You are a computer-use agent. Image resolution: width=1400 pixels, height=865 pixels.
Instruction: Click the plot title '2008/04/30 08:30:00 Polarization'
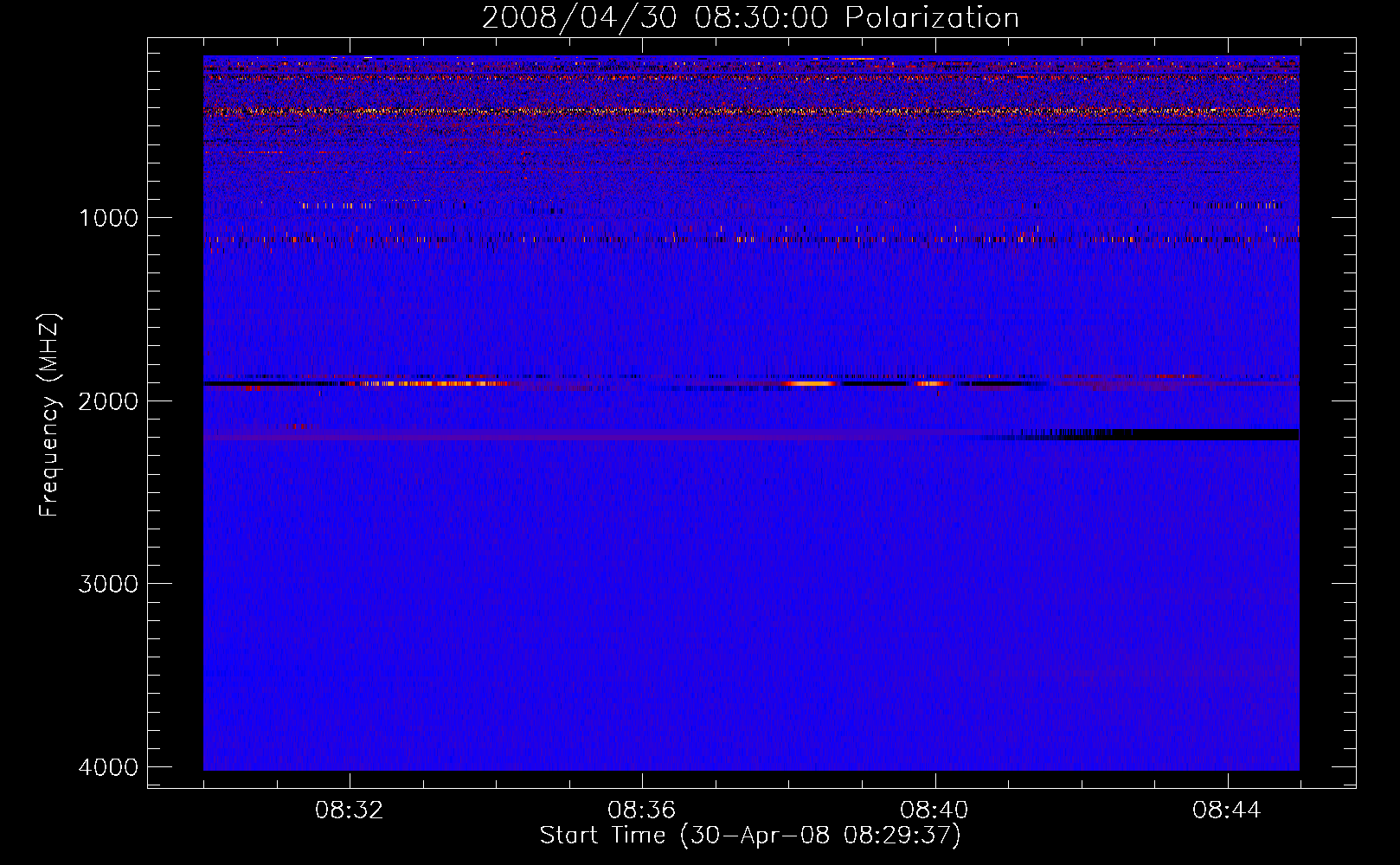(x=750, y=17)
